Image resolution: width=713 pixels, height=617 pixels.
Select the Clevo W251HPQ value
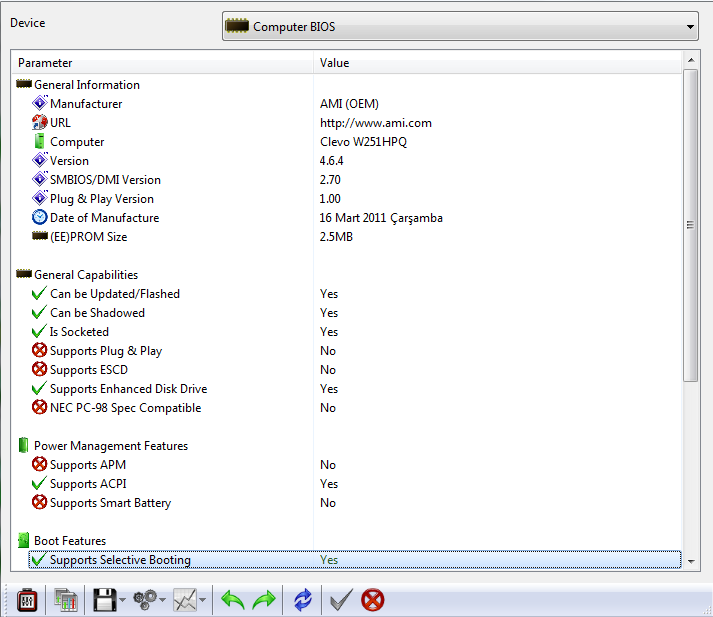pos(363,142)
